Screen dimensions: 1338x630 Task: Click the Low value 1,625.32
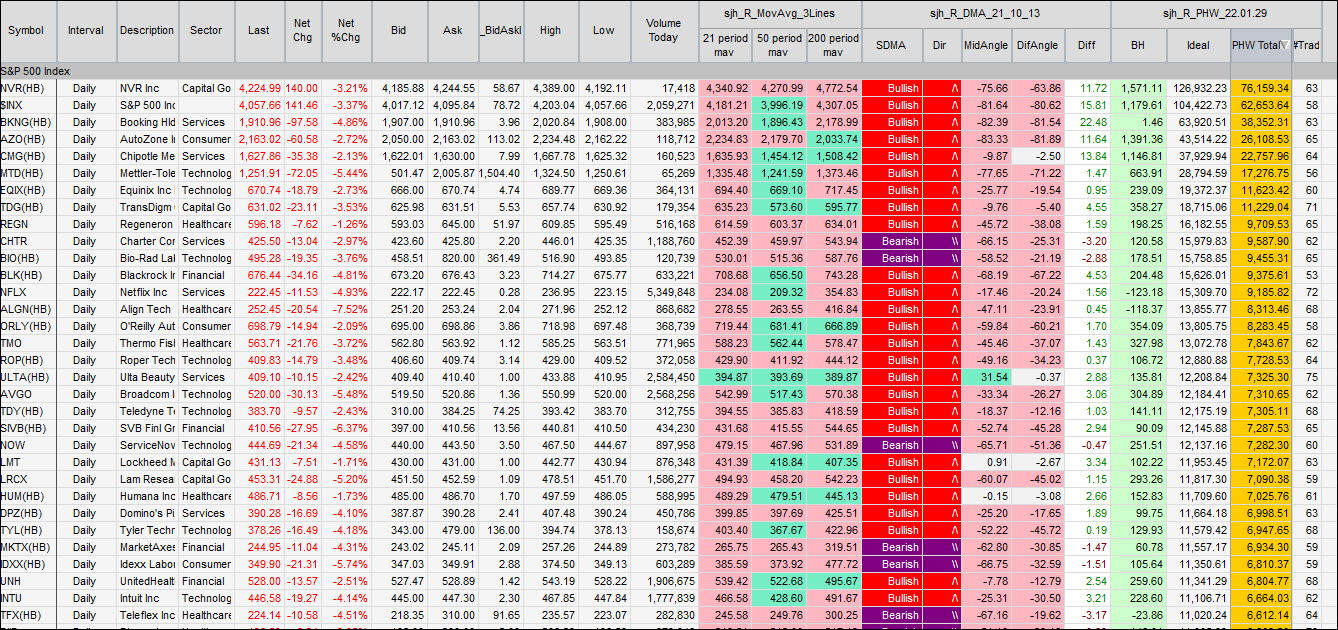click(x=603, y=156)
